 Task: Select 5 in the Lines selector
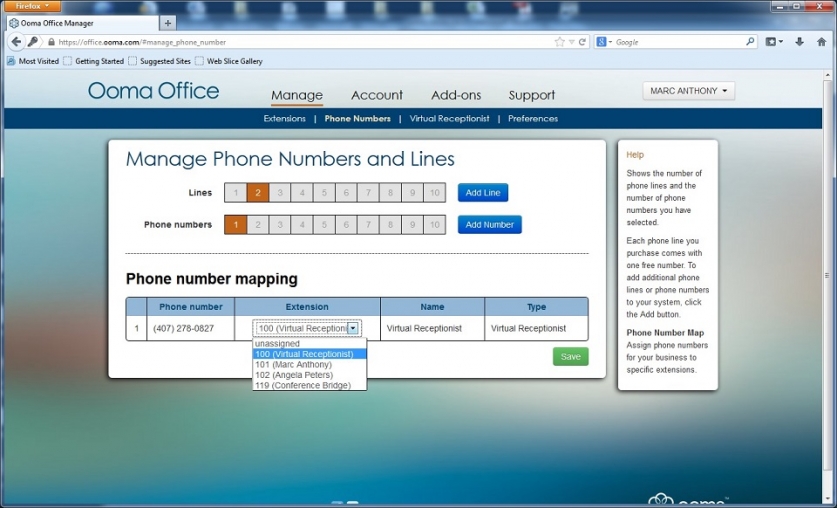[324, 193]
